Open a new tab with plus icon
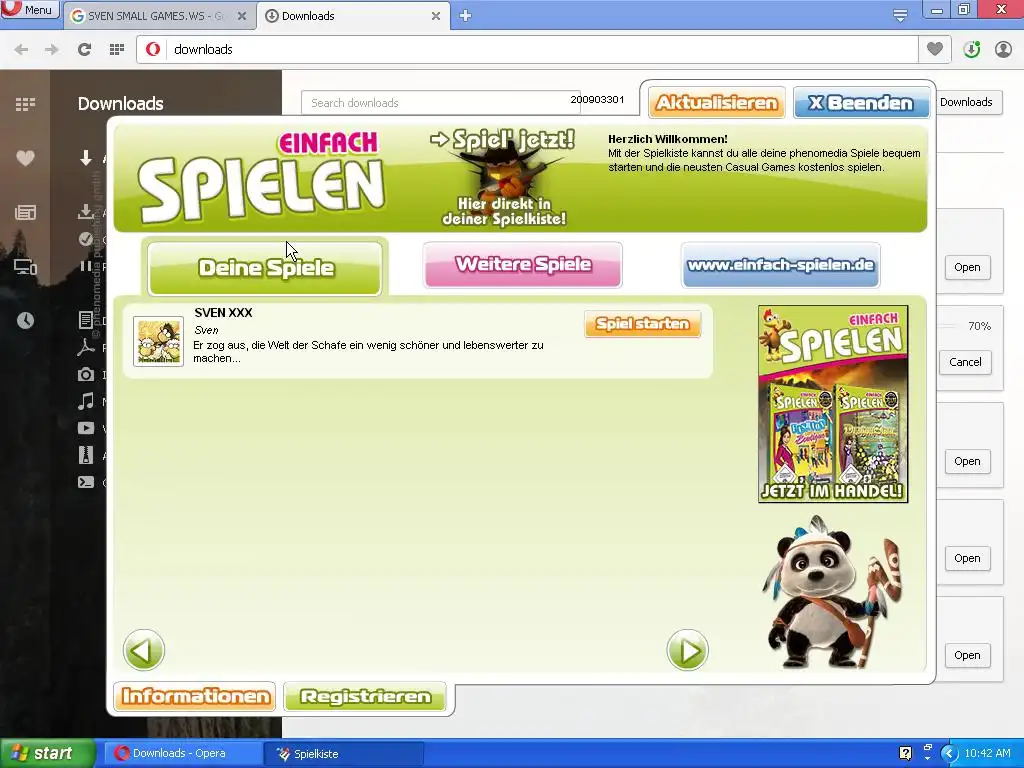Viewport: 1024px width, 768px height. [465, 16]
